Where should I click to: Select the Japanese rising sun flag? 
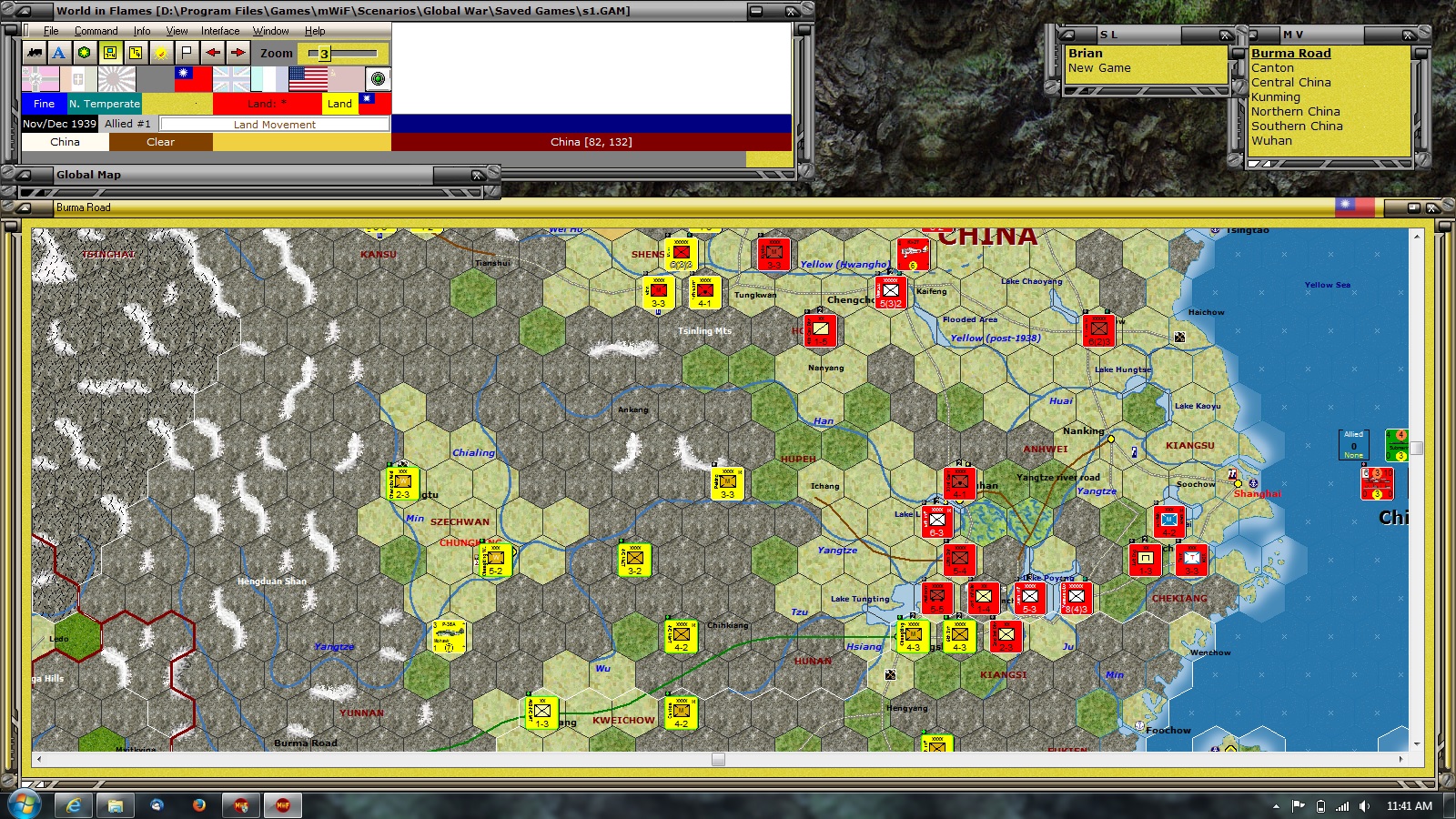116,79
